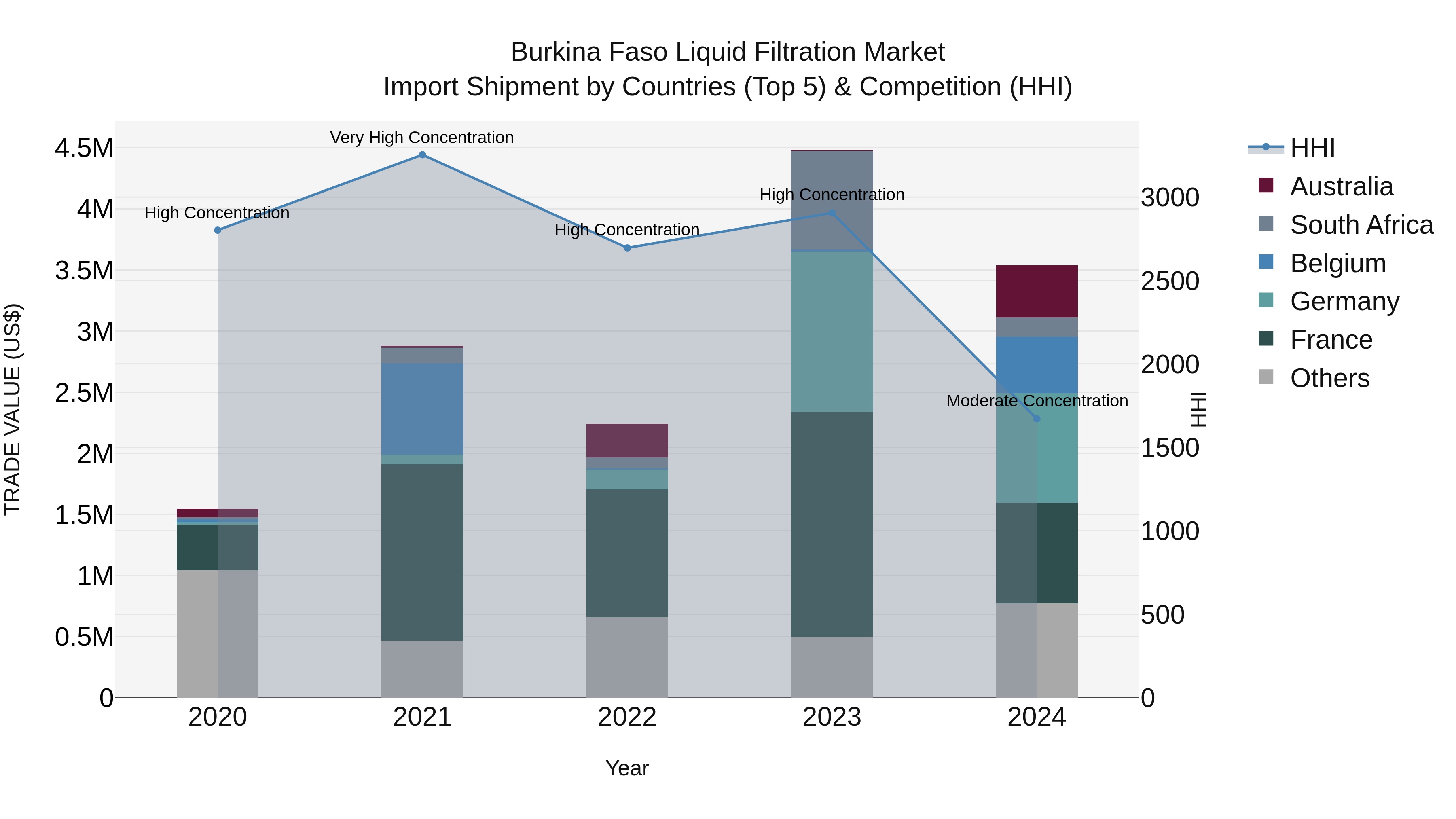Click the 2023 HHI data point

832,213
